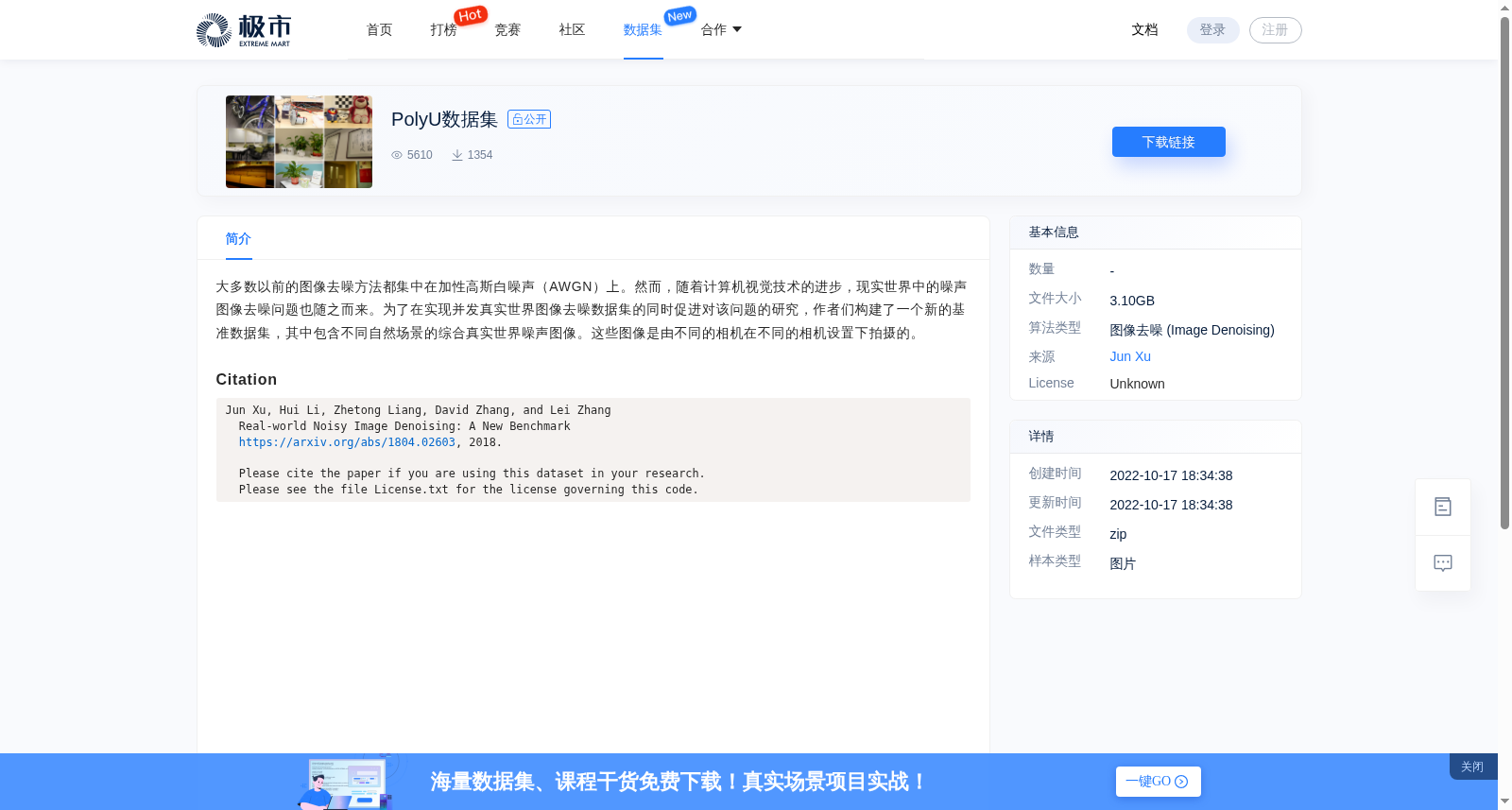Click the PolyU dataset thumbnail image
Image resolution: width=1512 pixels, height=810 pixels.
299,142
